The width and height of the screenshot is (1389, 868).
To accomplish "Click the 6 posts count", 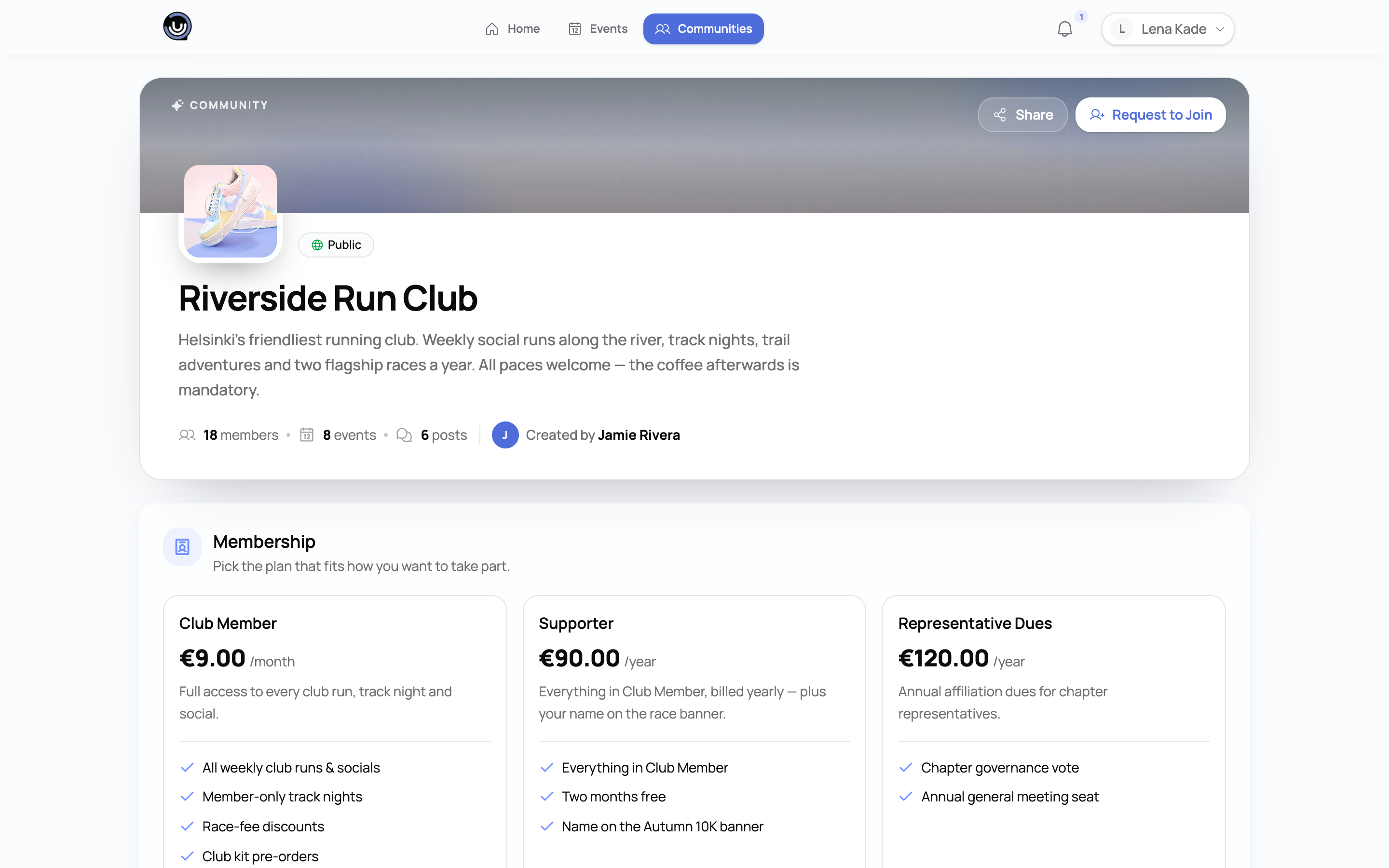I will 444,435.
